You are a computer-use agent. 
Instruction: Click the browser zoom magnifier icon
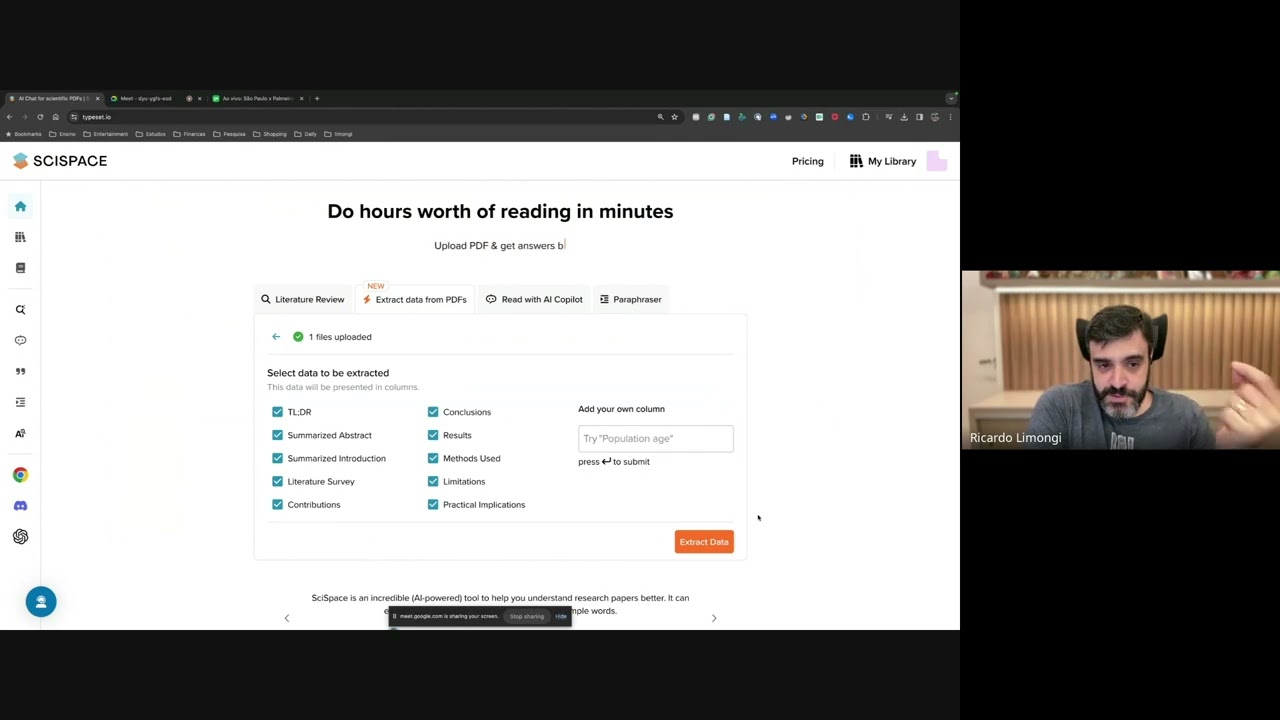pos(660,117)
